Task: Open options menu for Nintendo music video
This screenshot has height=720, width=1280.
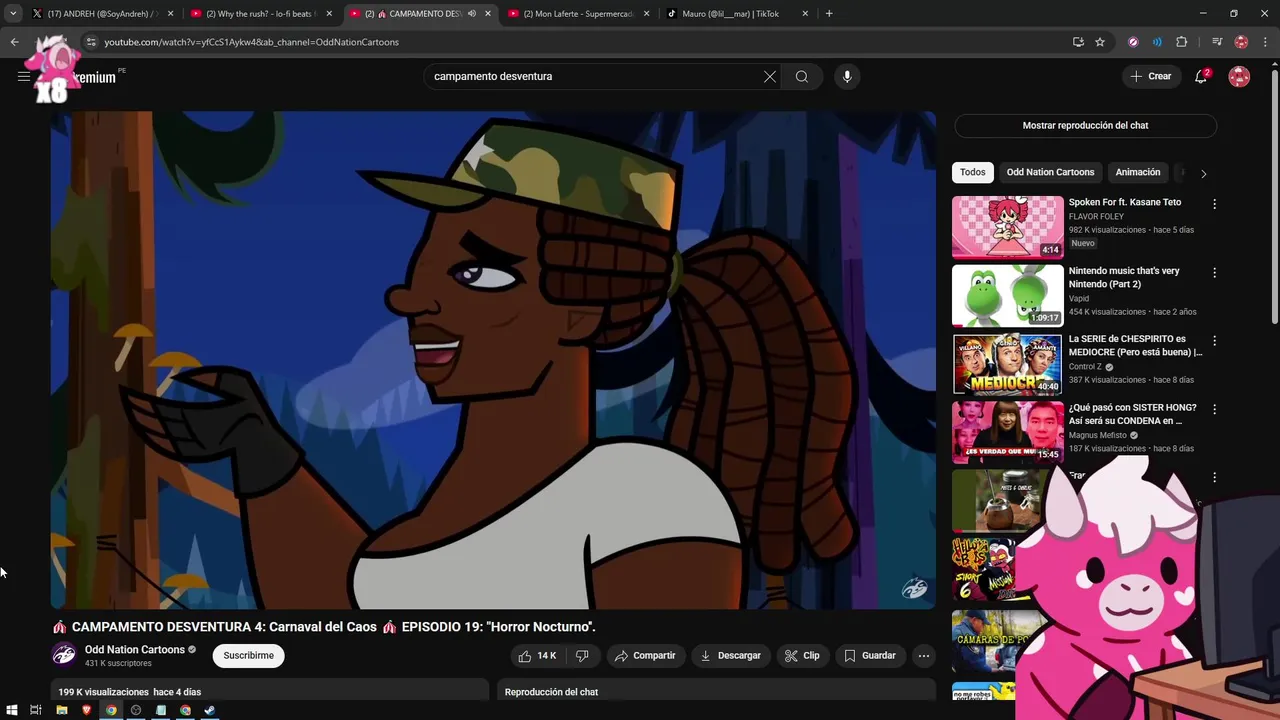Action: pyautogui.click(x=1215, y=272)
